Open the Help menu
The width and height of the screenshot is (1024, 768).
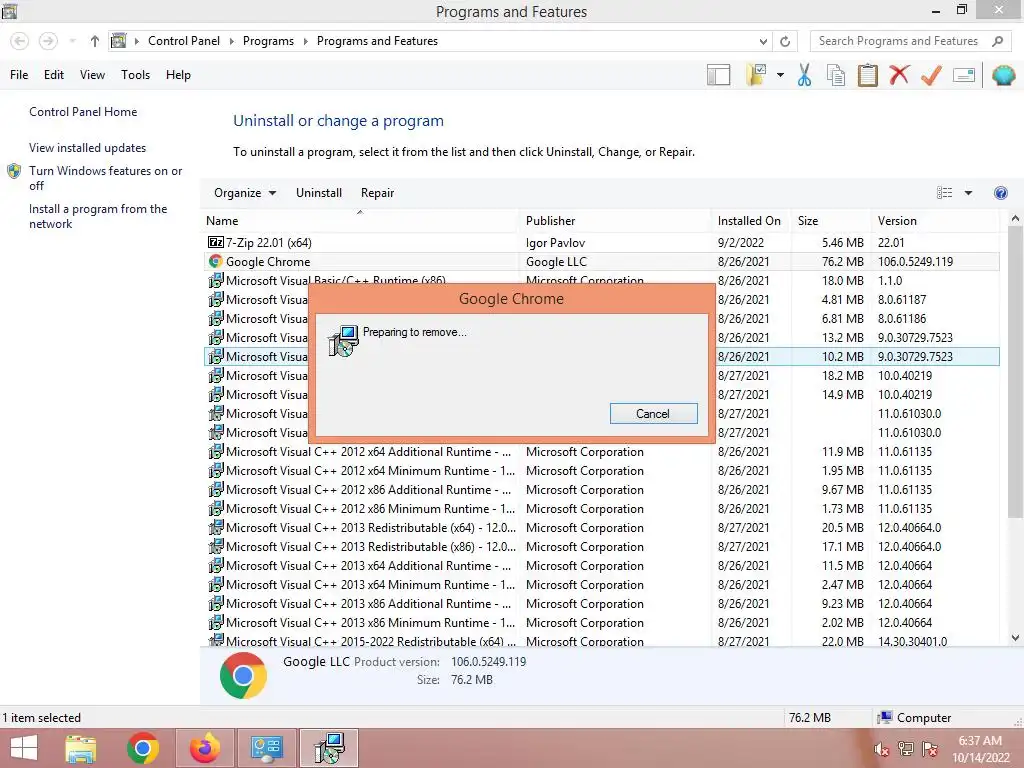click(x=178, y=75)
